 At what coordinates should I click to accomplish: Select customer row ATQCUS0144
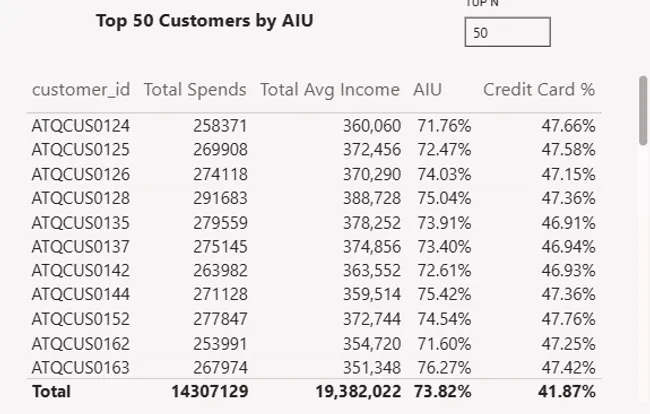(314, 294)
